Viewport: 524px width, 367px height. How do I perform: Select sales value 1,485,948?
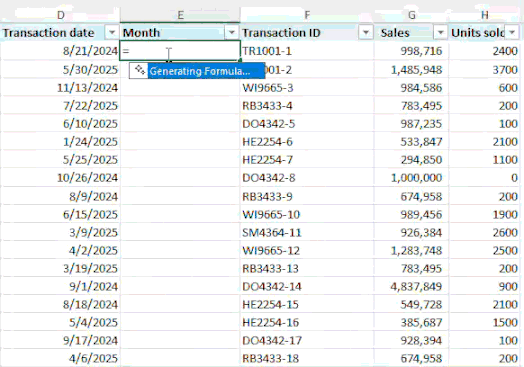(x=411, y=70)
